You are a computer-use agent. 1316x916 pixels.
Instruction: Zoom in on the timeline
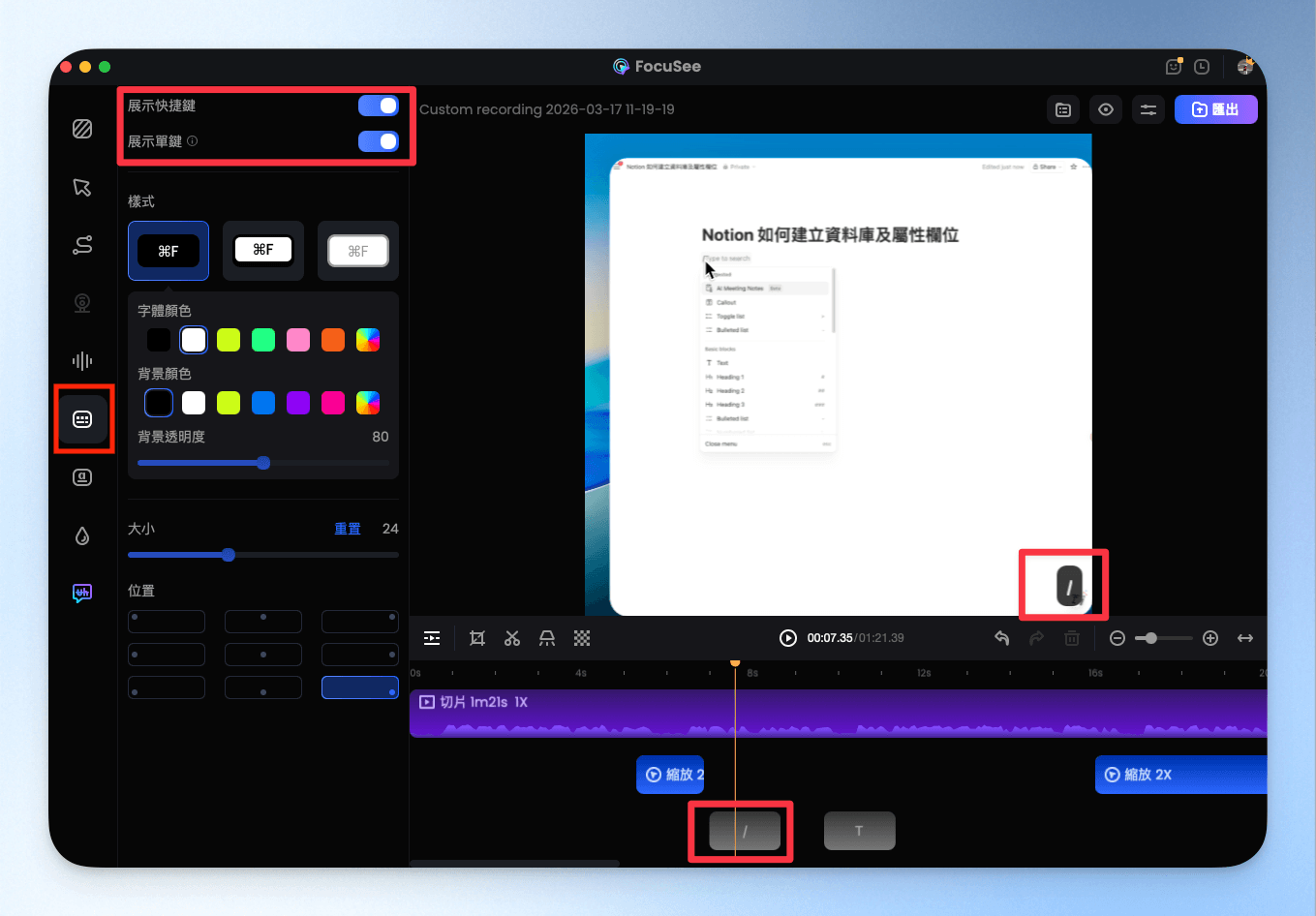click(1210, 638)
